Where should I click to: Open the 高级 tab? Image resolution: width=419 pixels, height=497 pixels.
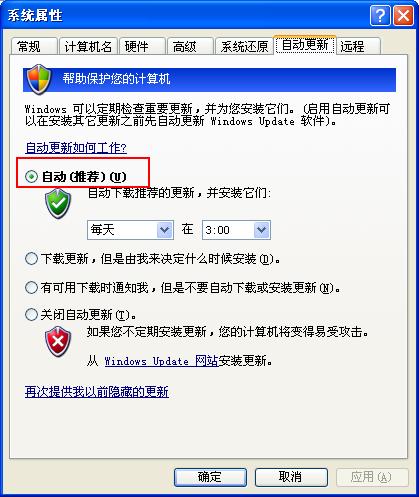190,46
